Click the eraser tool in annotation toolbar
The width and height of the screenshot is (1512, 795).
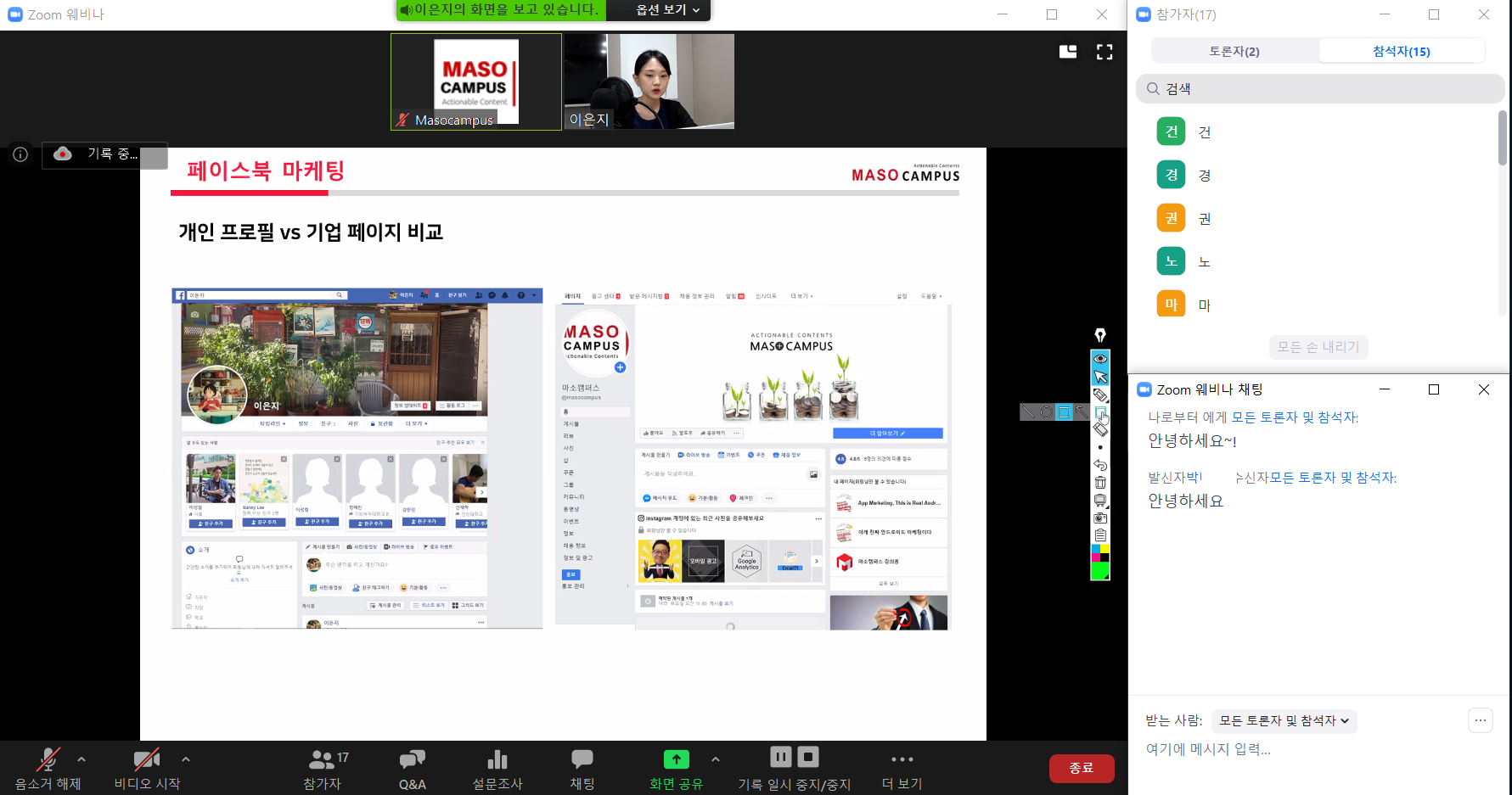point(1100,430)
